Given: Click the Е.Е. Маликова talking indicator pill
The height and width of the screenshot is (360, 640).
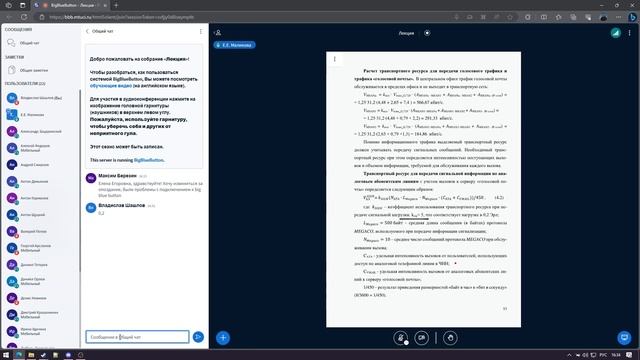Looking at the screenshot, I should (234, 45).
